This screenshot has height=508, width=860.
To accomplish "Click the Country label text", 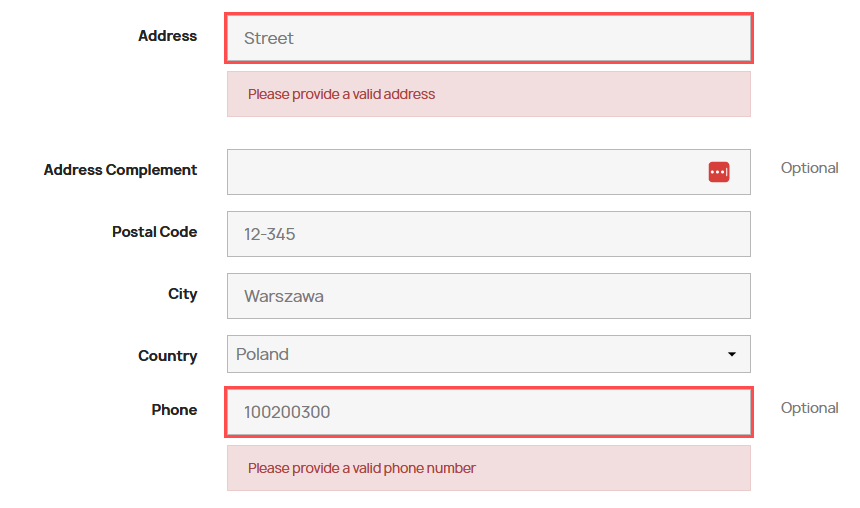I will click(167, 356).
